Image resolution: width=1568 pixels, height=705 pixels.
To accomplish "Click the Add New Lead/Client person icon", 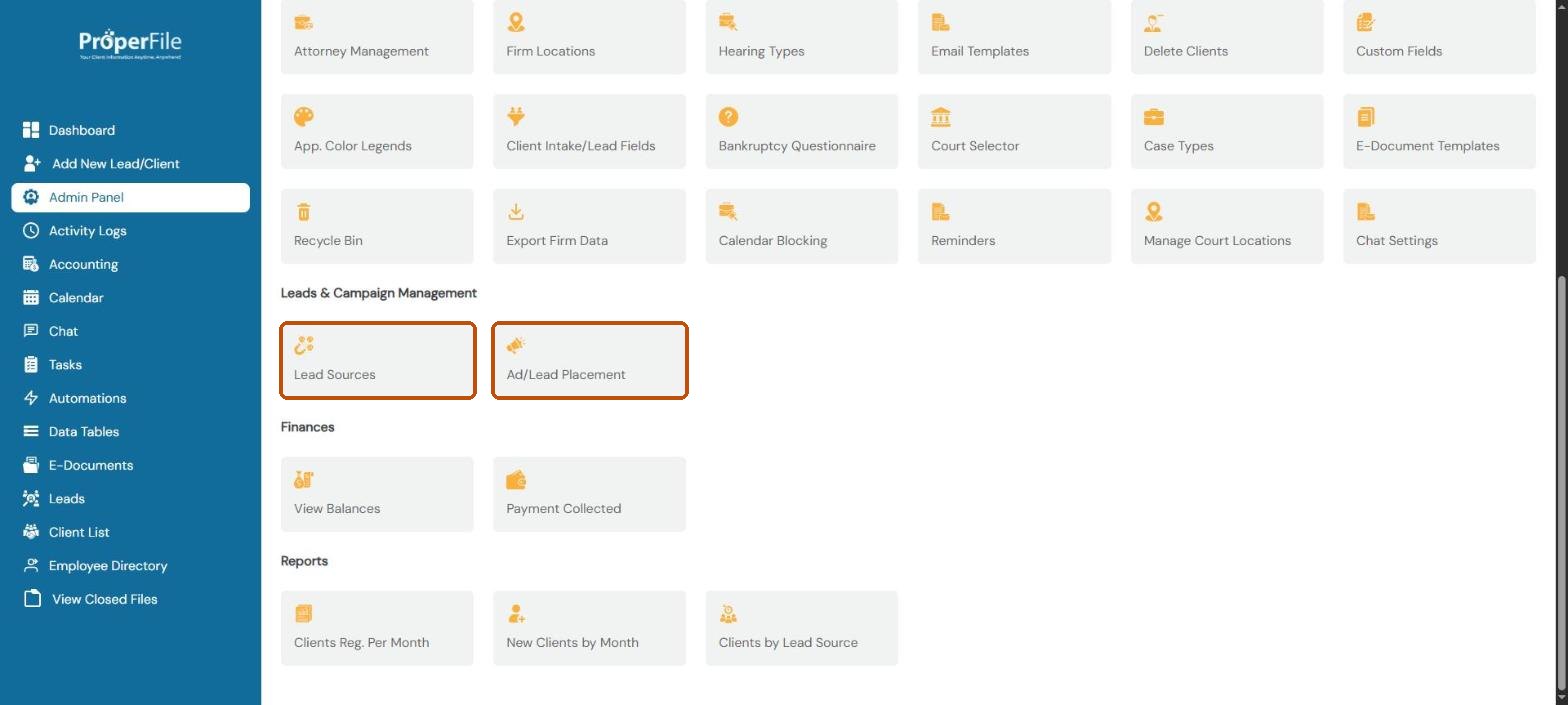I will click(32, 163).
